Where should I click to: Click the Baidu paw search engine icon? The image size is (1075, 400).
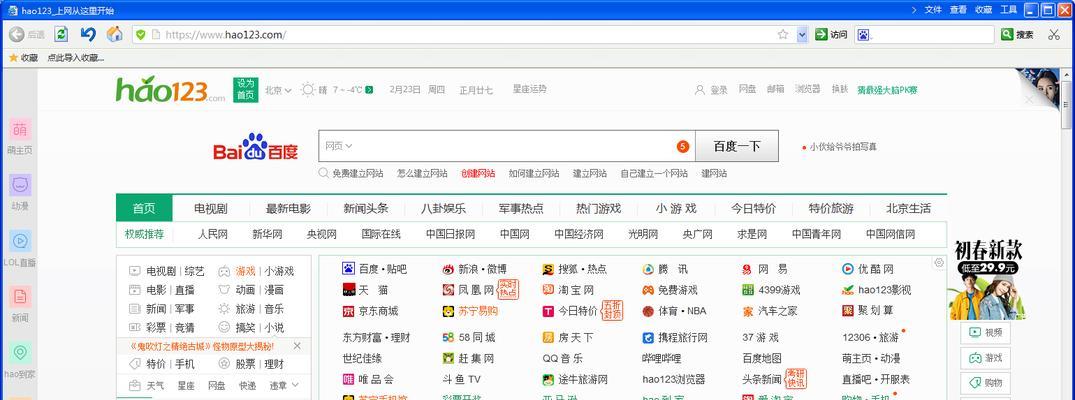click(x=864, y=34)
